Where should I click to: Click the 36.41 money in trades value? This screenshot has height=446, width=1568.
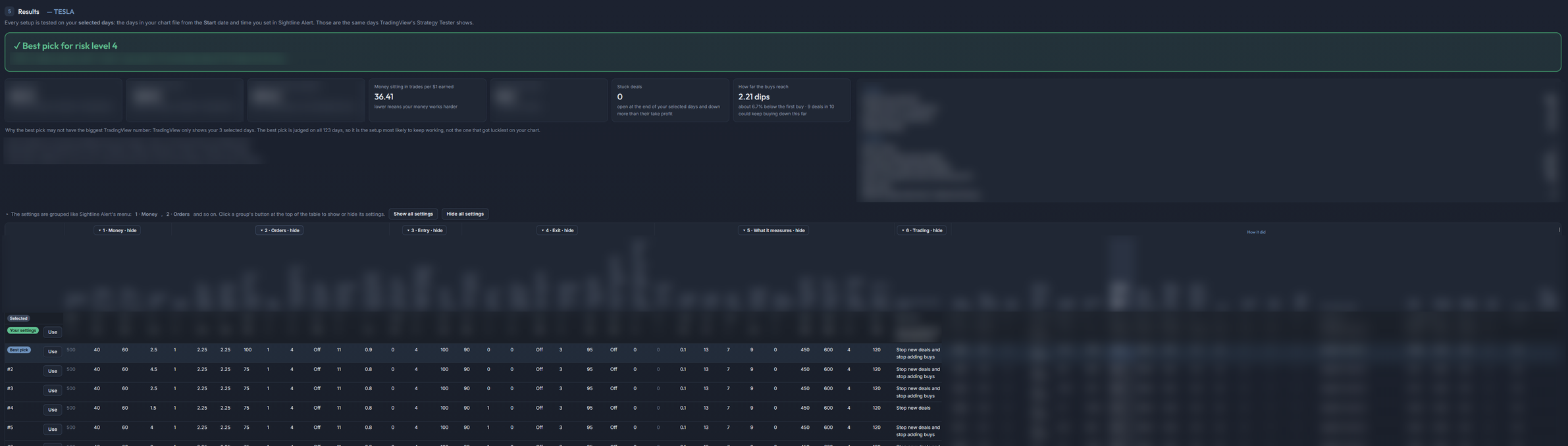coord(384,97)
